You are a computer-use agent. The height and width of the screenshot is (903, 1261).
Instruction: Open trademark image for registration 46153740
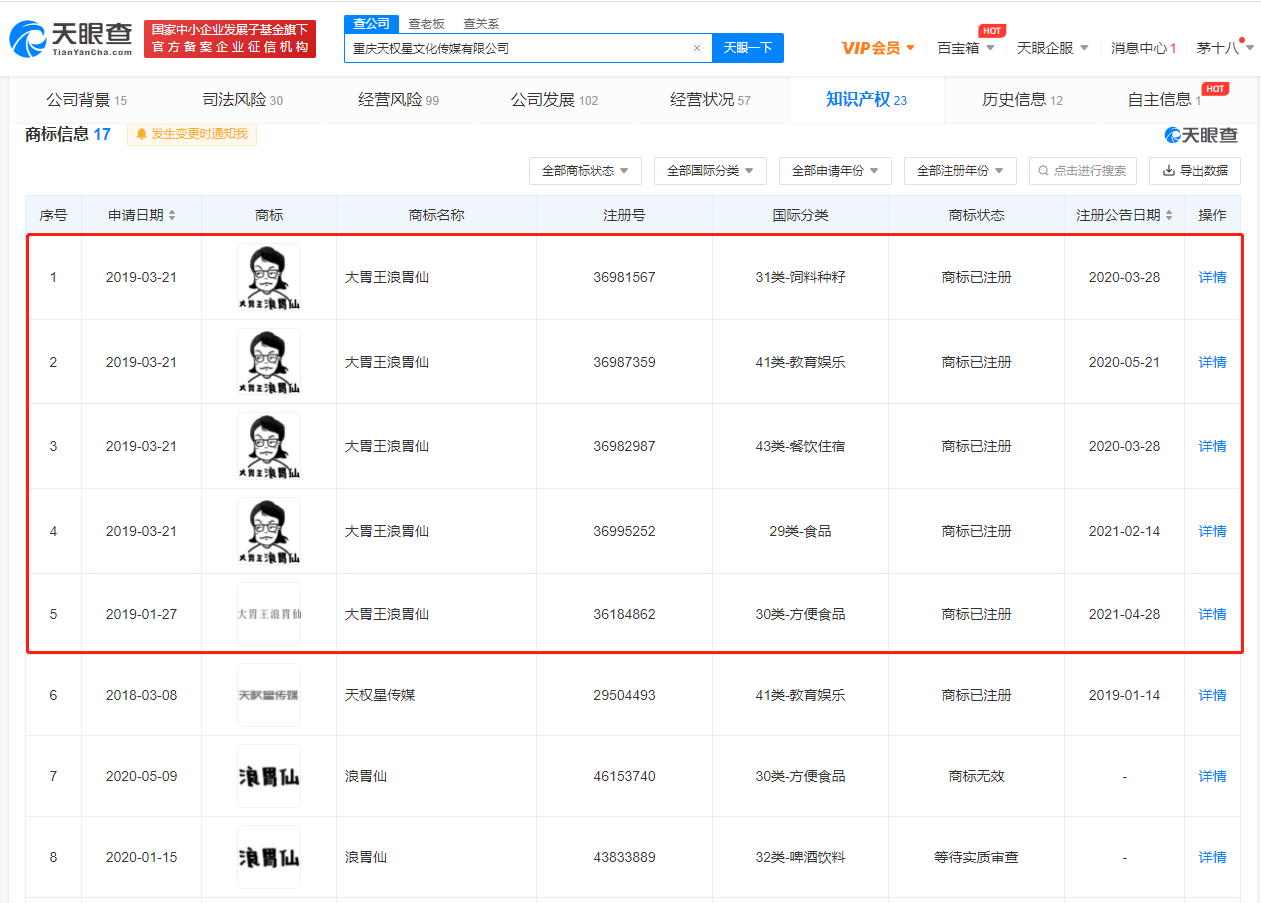point(269,776)
